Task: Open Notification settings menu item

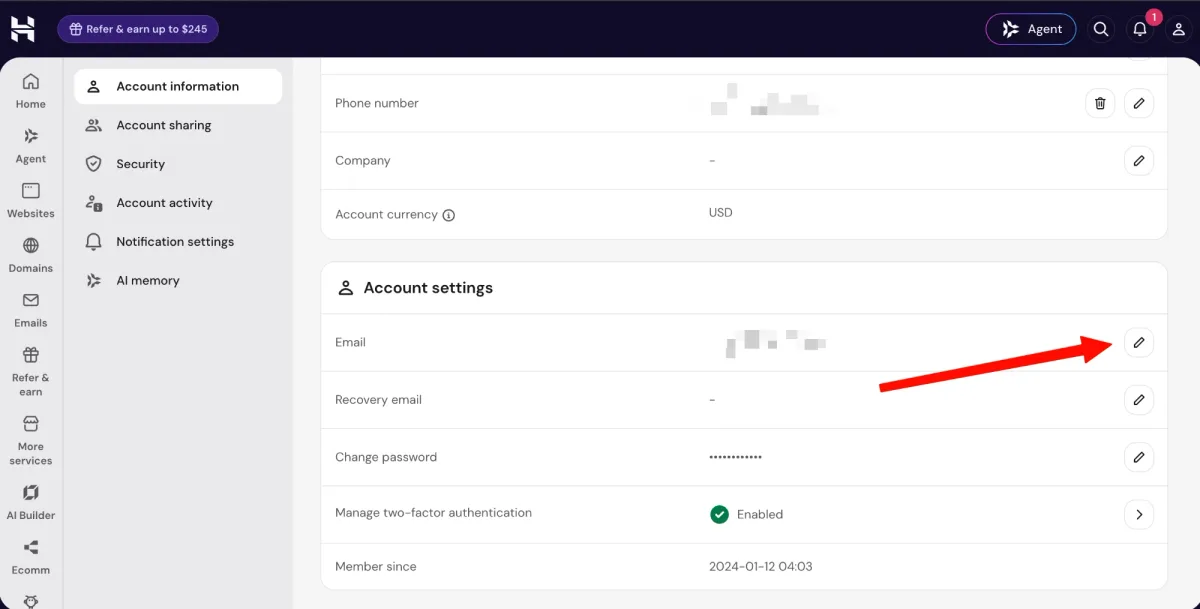Action: tap(178, 242)
